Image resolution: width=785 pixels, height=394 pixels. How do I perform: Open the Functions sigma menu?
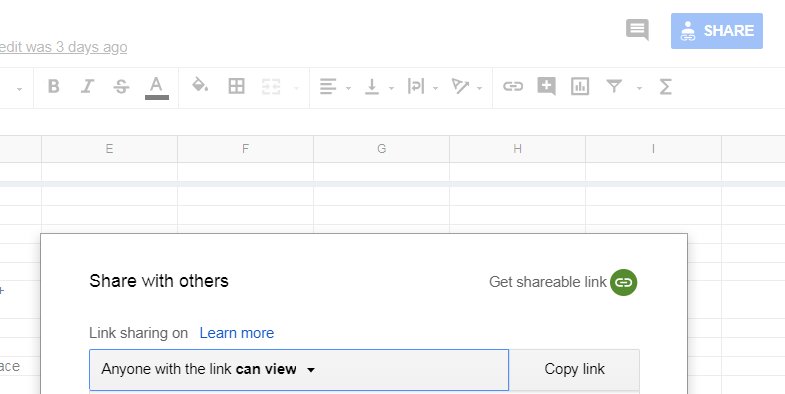(665, 87)
